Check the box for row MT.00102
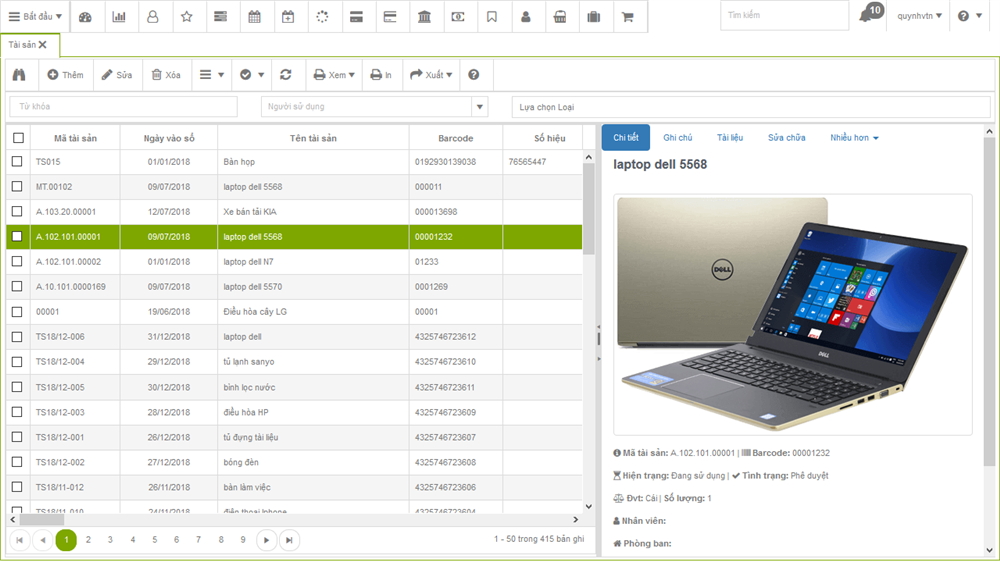The height and width of the screenshot is (562, 1000). [17, 186]
